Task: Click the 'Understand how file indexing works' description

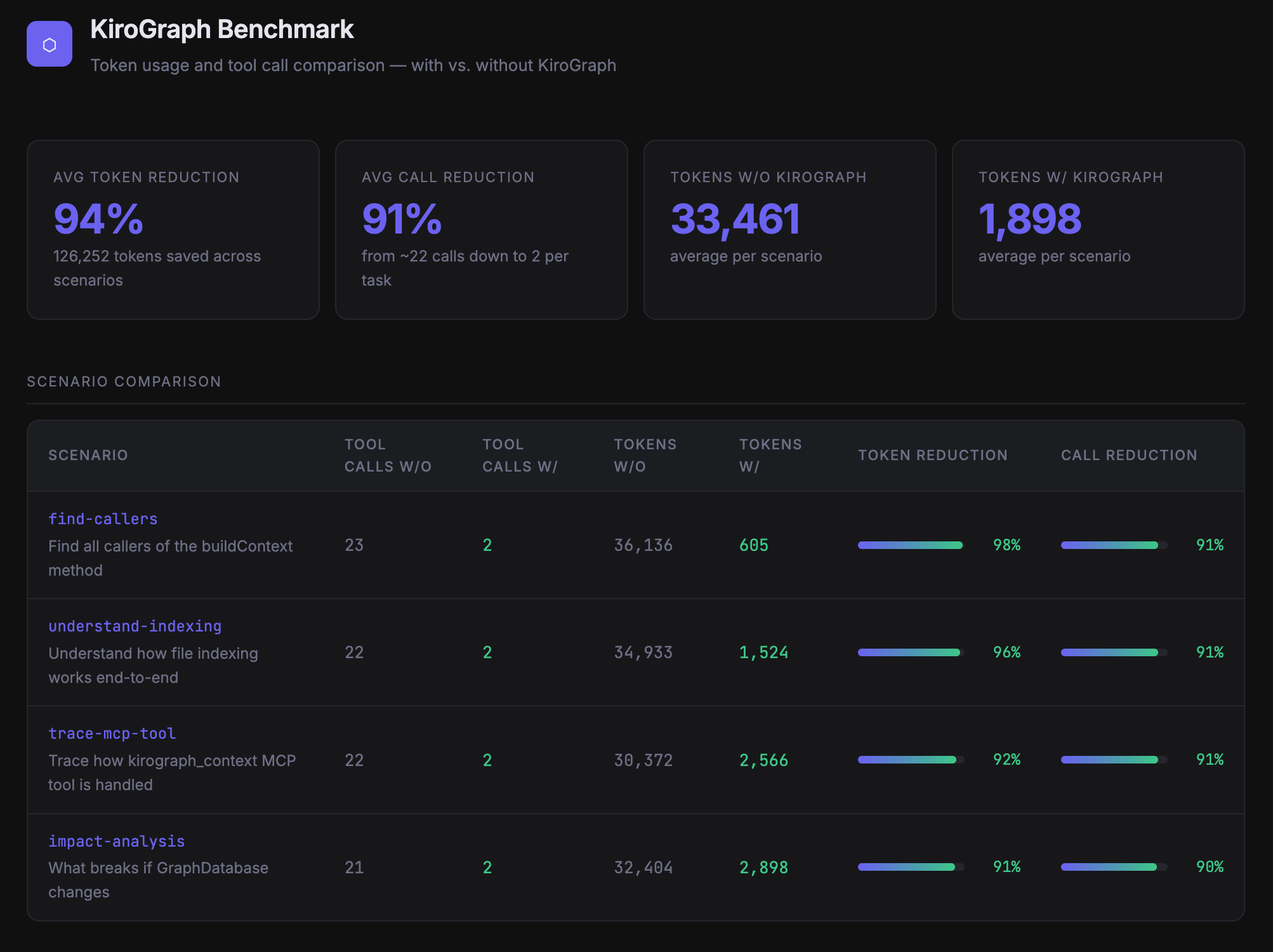Action: click(x=153, y=665)
